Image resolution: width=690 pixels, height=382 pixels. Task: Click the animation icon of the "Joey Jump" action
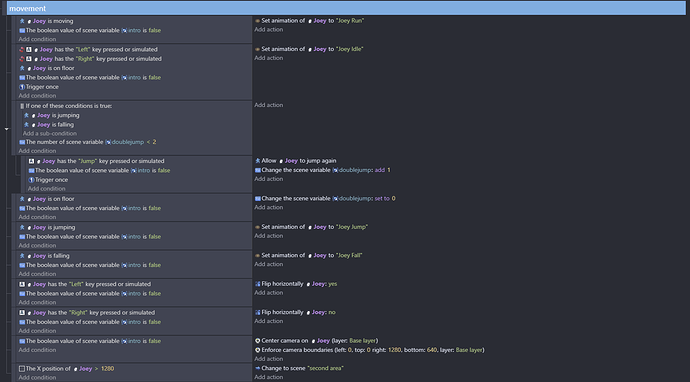(257, 227)
